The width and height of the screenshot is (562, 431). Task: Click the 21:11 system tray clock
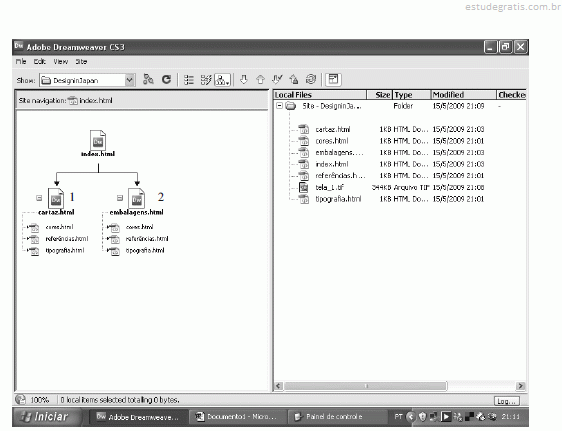point(511,417)
